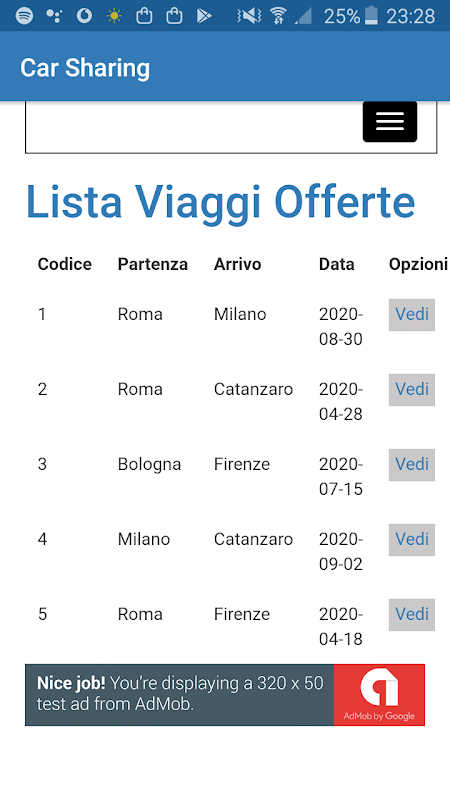Click Vedi for trip code 2
This screenshot has width=450, height=800.
412,389
